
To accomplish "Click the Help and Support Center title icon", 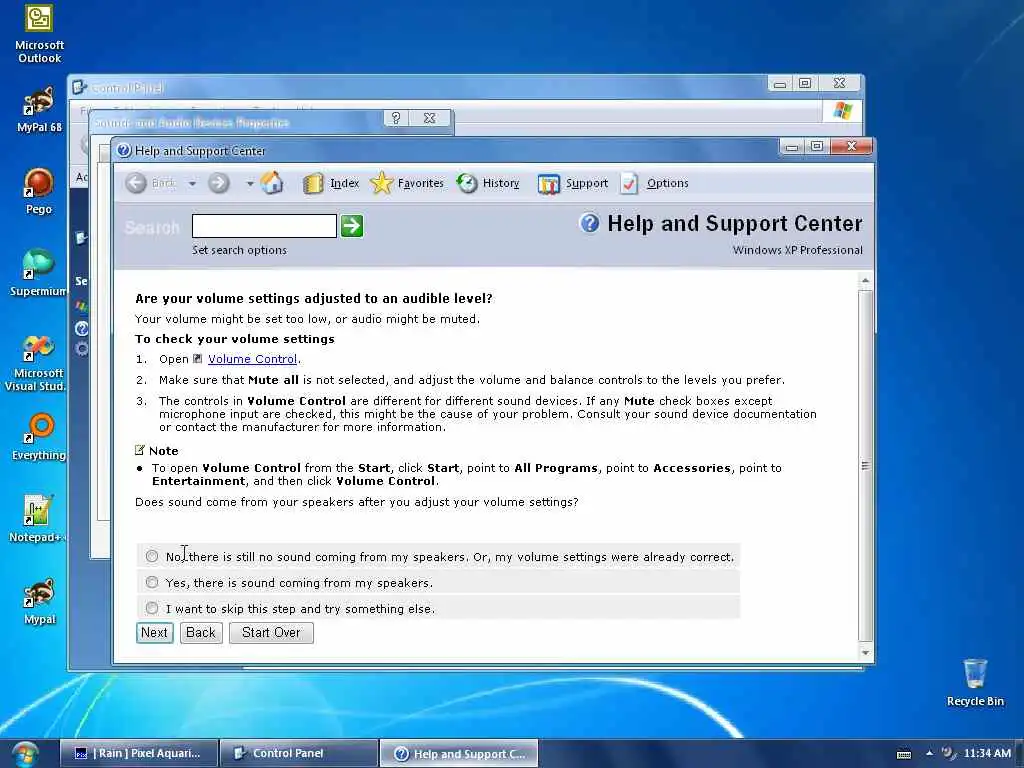I will (123, 151).
